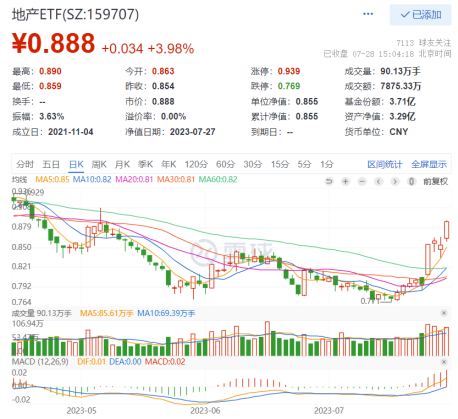Viewport: 458px width, 419px height.
Task: Select the 周K weekly chart tab
Action: [99, 164]
